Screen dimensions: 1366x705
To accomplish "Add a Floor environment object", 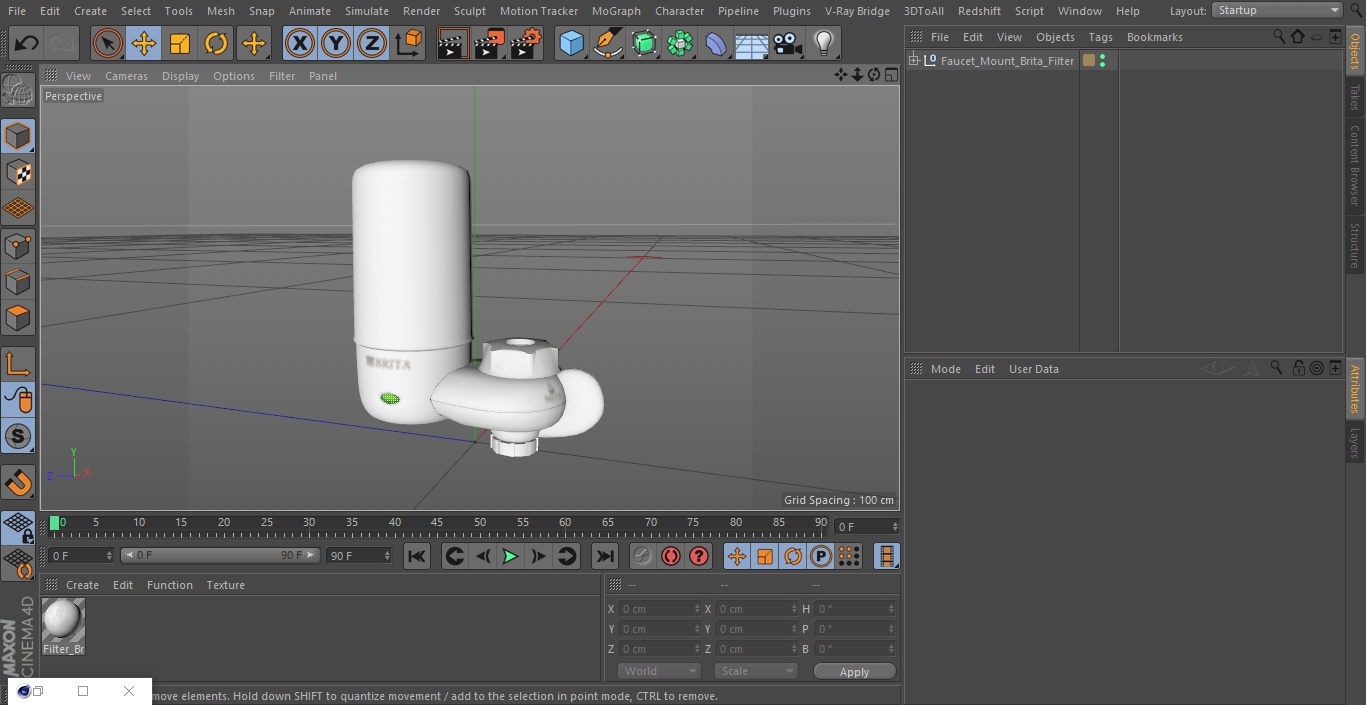I will pyautogui.click(x=752, y=43).
